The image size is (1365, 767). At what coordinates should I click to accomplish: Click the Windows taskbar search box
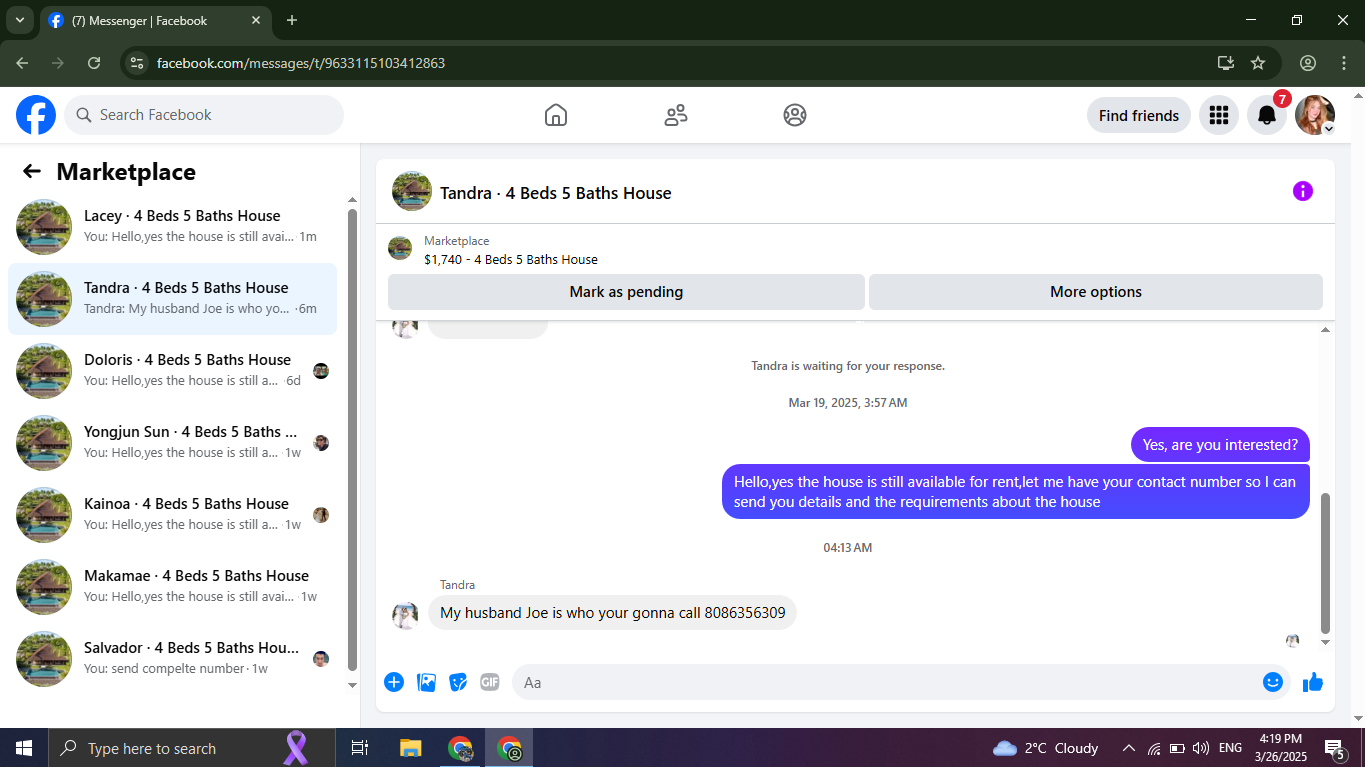point(192,748)
